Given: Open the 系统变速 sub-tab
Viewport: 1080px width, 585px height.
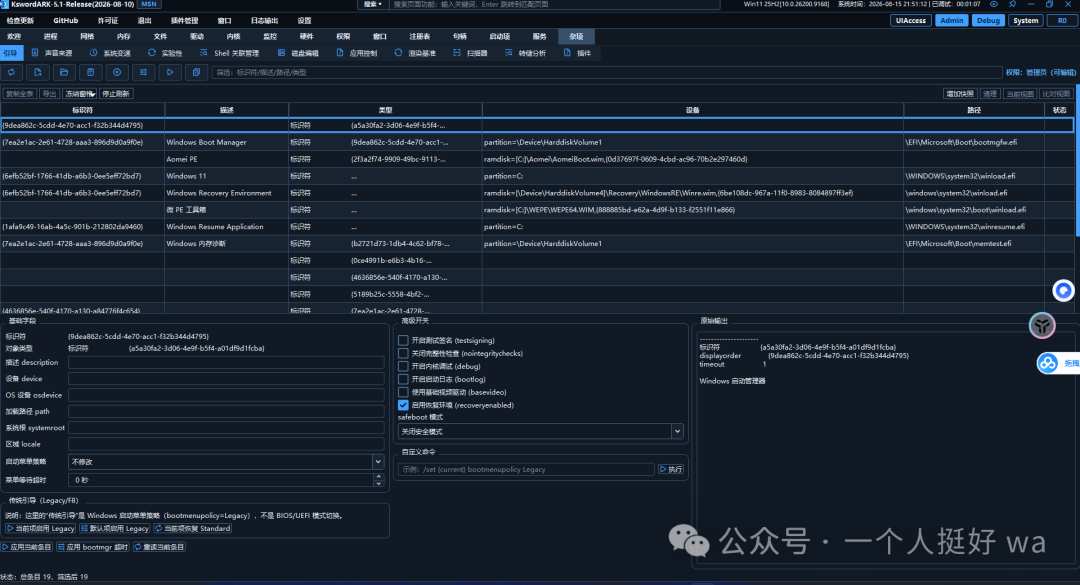Looking at the screenshot, I should tap(110, 53).
